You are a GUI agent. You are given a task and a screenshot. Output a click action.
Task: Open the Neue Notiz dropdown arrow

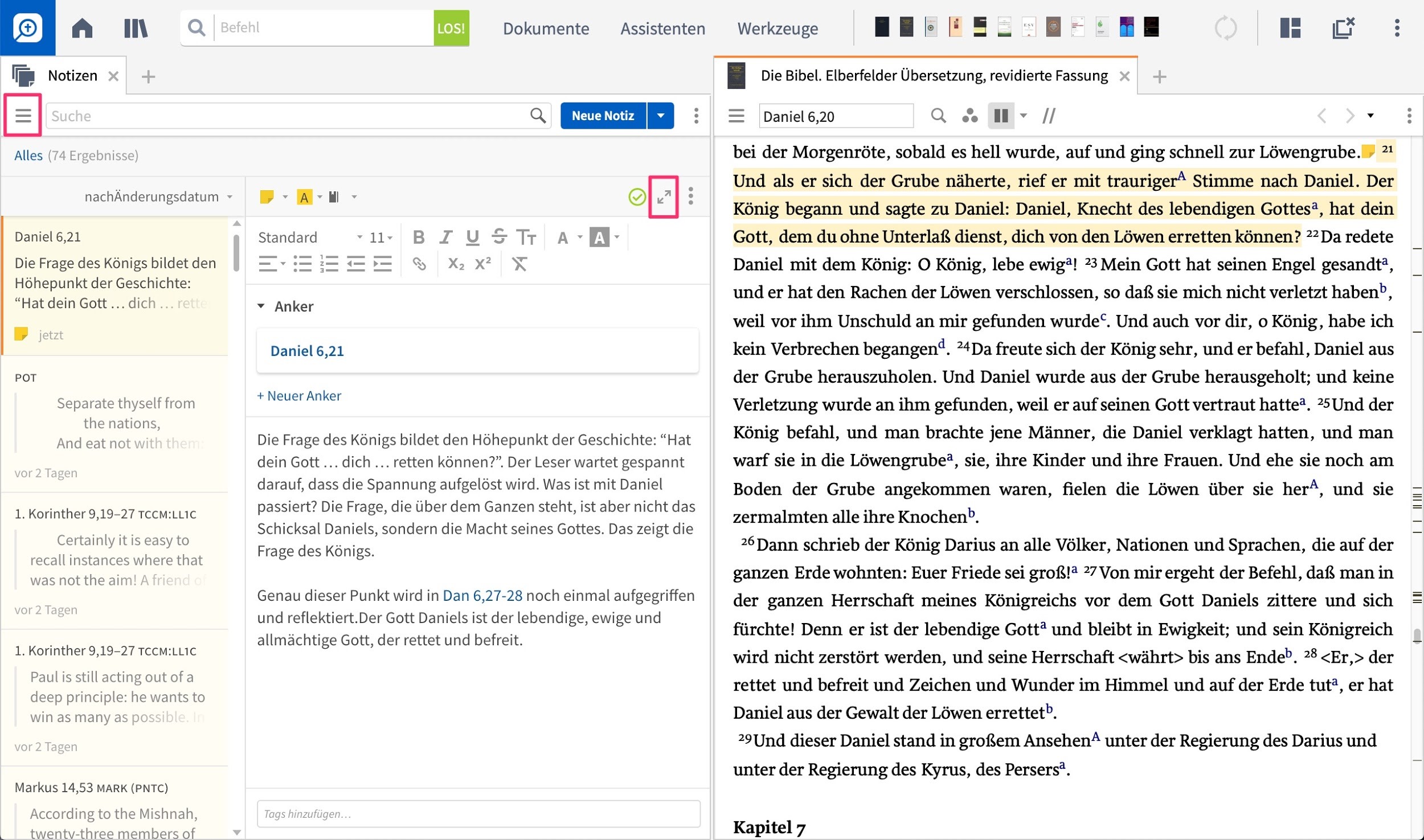[x=661, y=116]
